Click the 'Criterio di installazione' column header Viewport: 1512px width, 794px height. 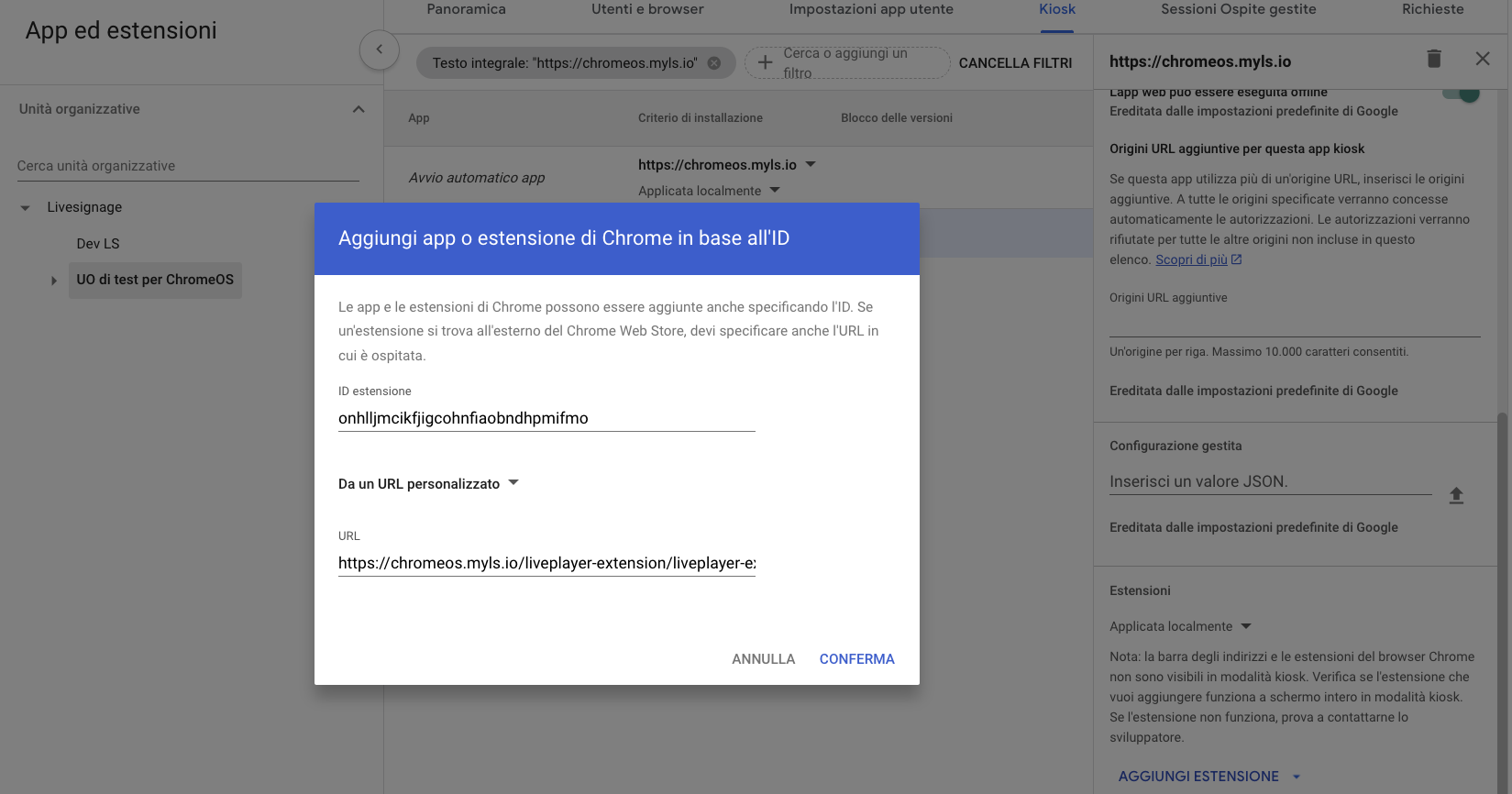tap(701, 118)
